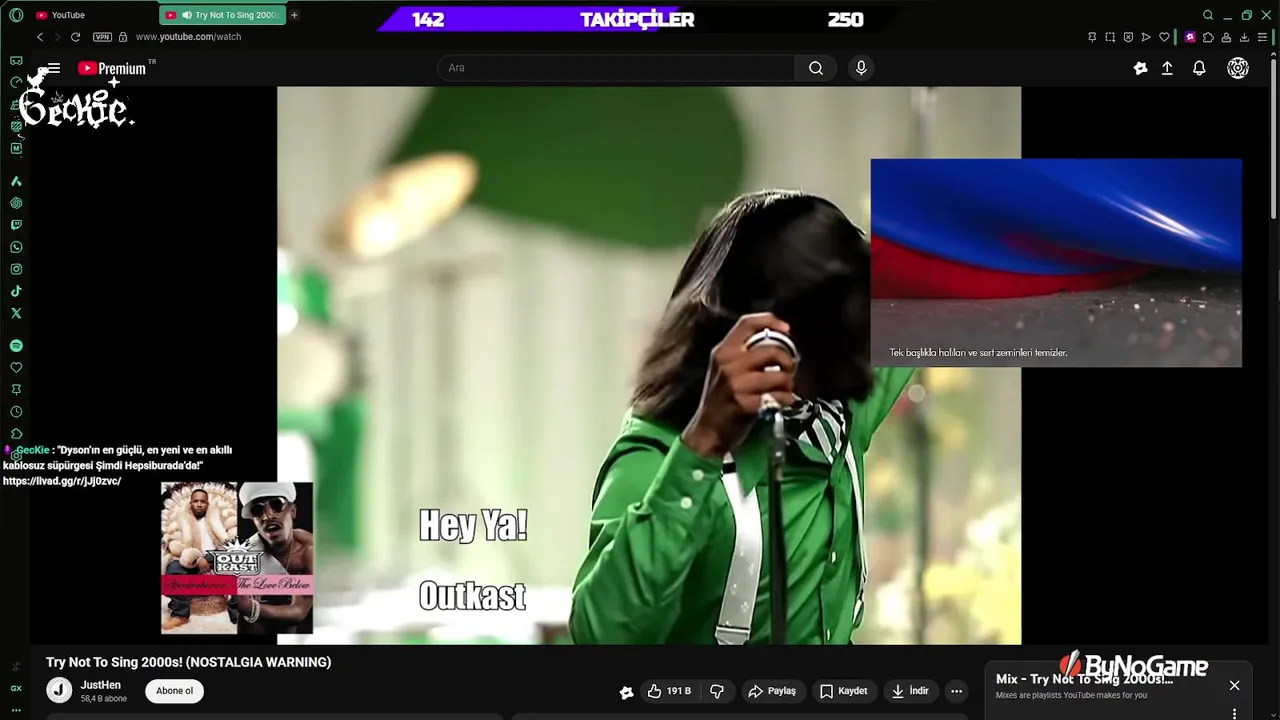
Task: Open the extensions puzzle piece menu
Action: (x=1208, y=37)
